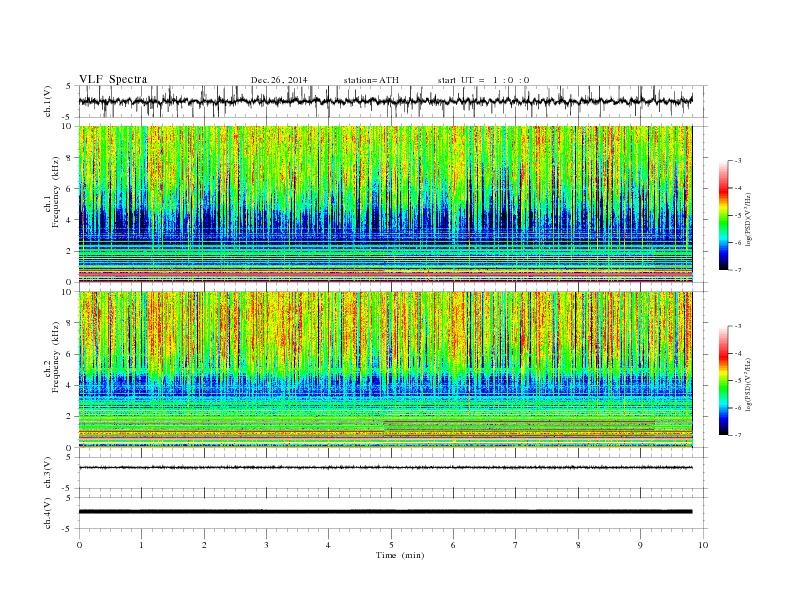The image size is (792, 612).
Task: Click the "ch.1(V)" waveform axis label
Action: click(x=48, y=101)
